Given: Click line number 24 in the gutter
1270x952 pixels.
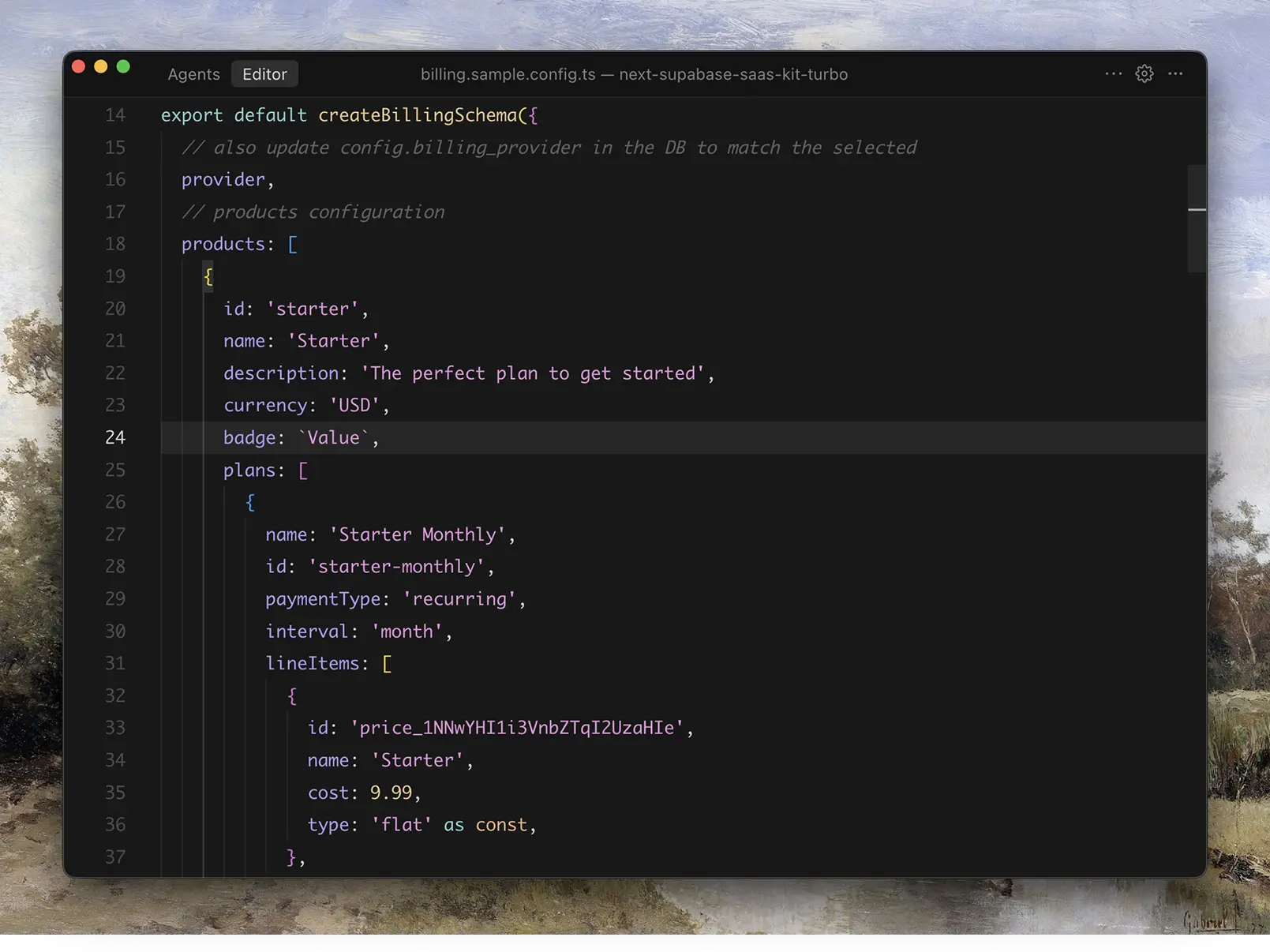Looking at the screenshot, I should [x=115, y=438].
